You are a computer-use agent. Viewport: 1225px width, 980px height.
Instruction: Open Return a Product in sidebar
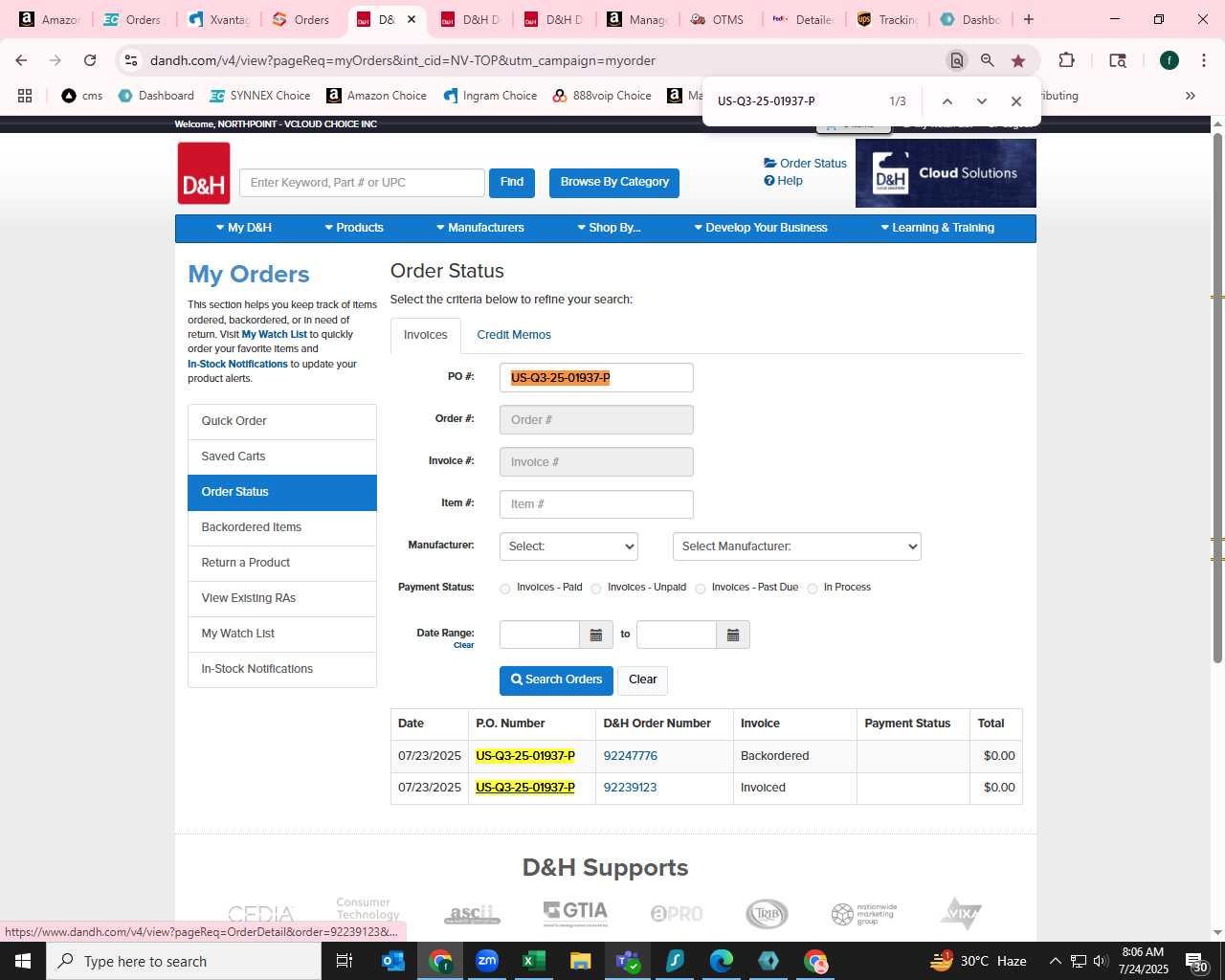point(282,563)
